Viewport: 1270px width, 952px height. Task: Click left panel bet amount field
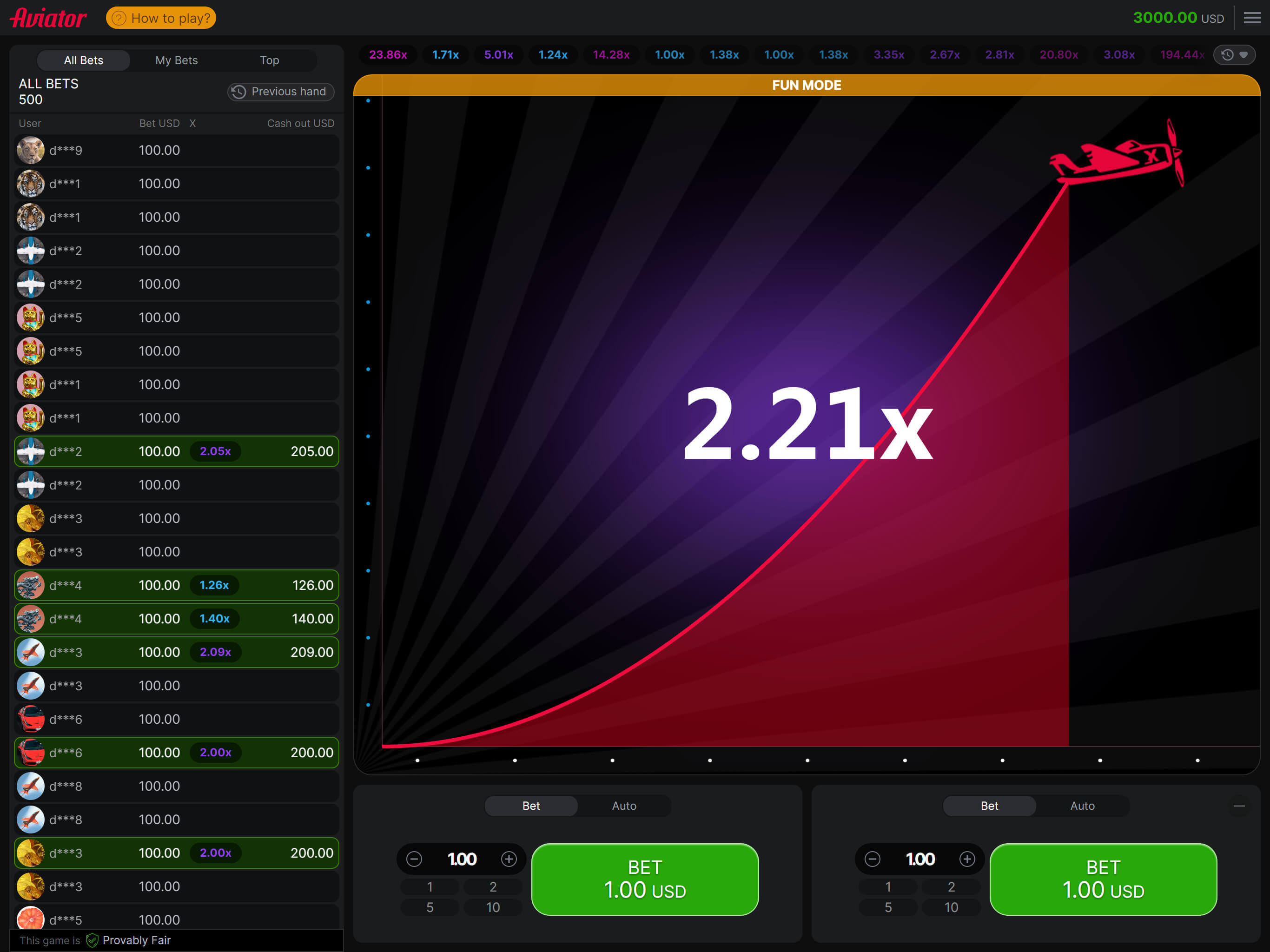coord(462,859)
